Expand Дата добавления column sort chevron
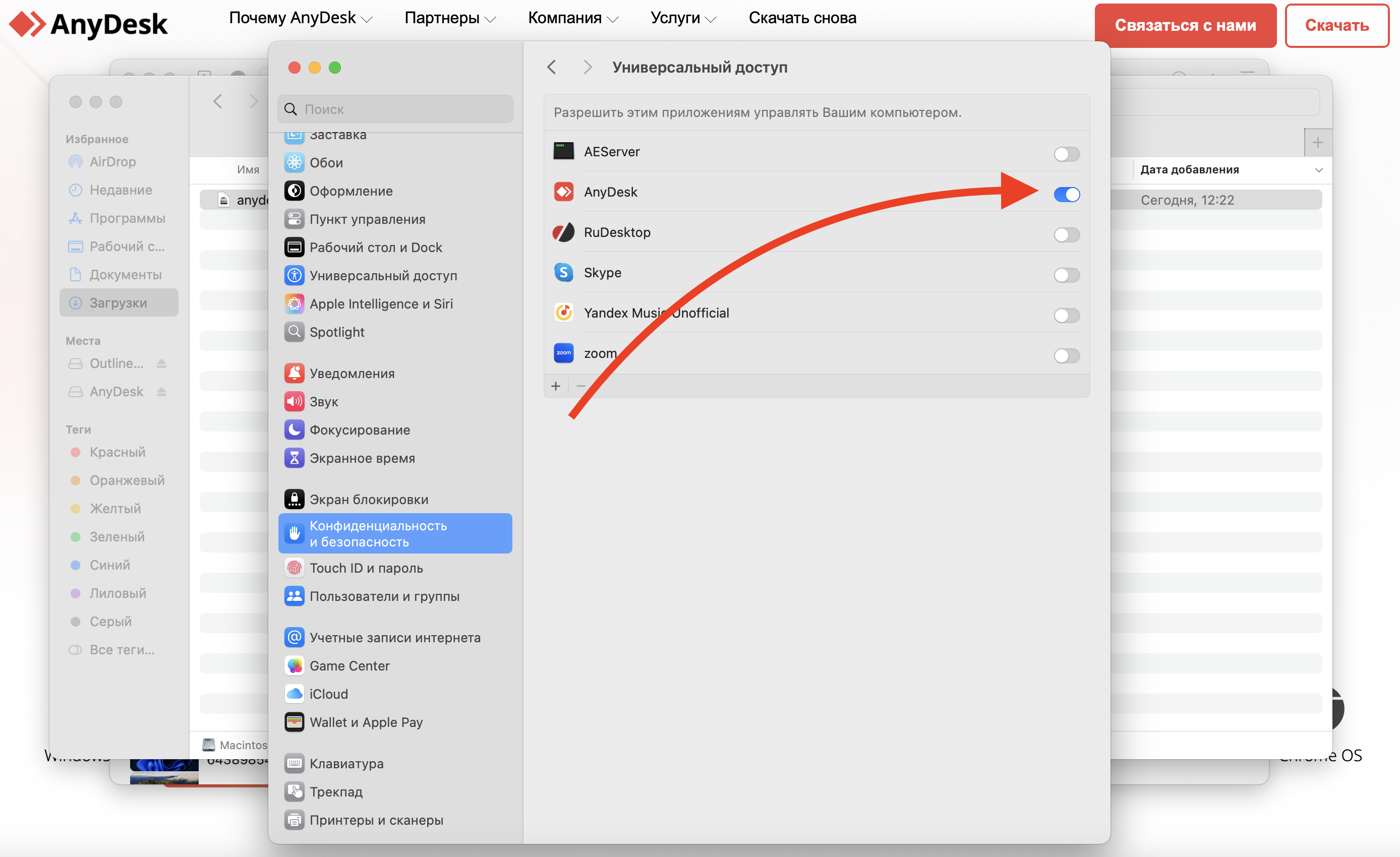Screen dimensions: 1400x857 [1319, 170]
